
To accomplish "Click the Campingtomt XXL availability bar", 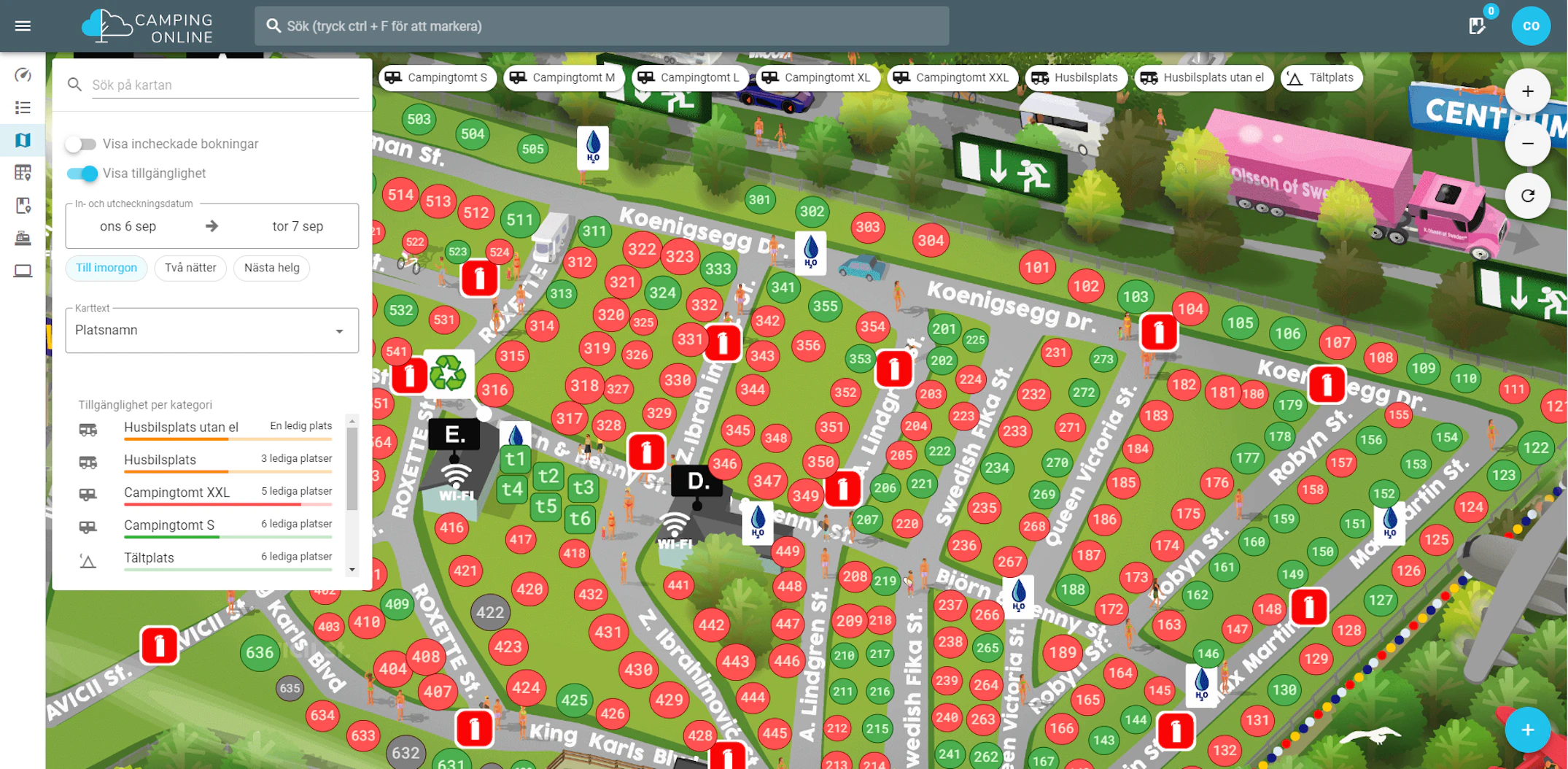I will [x=228, y=504].
